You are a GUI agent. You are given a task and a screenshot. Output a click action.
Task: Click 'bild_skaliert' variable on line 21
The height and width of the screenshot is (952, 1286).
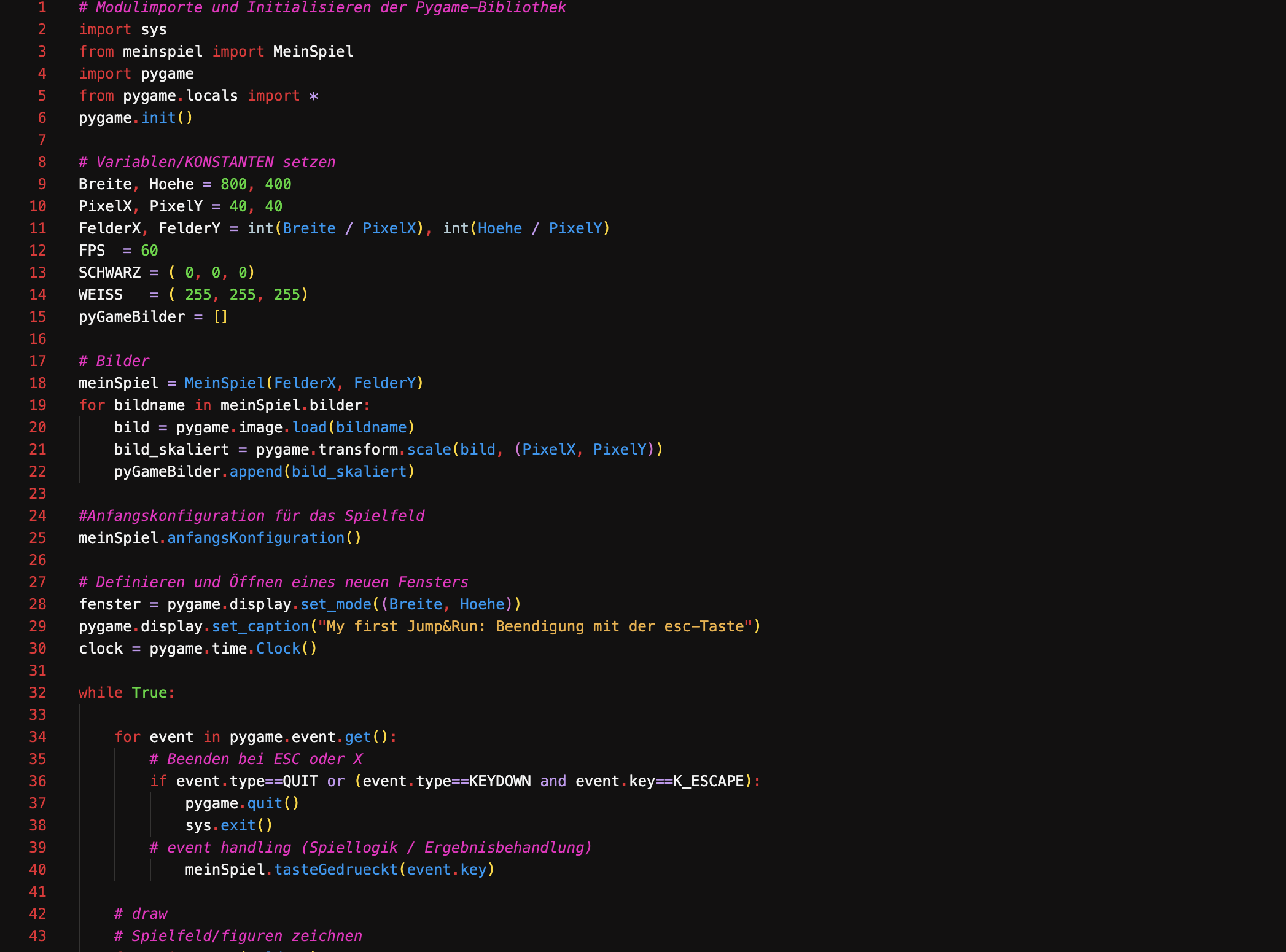click(x=171, y=450)
